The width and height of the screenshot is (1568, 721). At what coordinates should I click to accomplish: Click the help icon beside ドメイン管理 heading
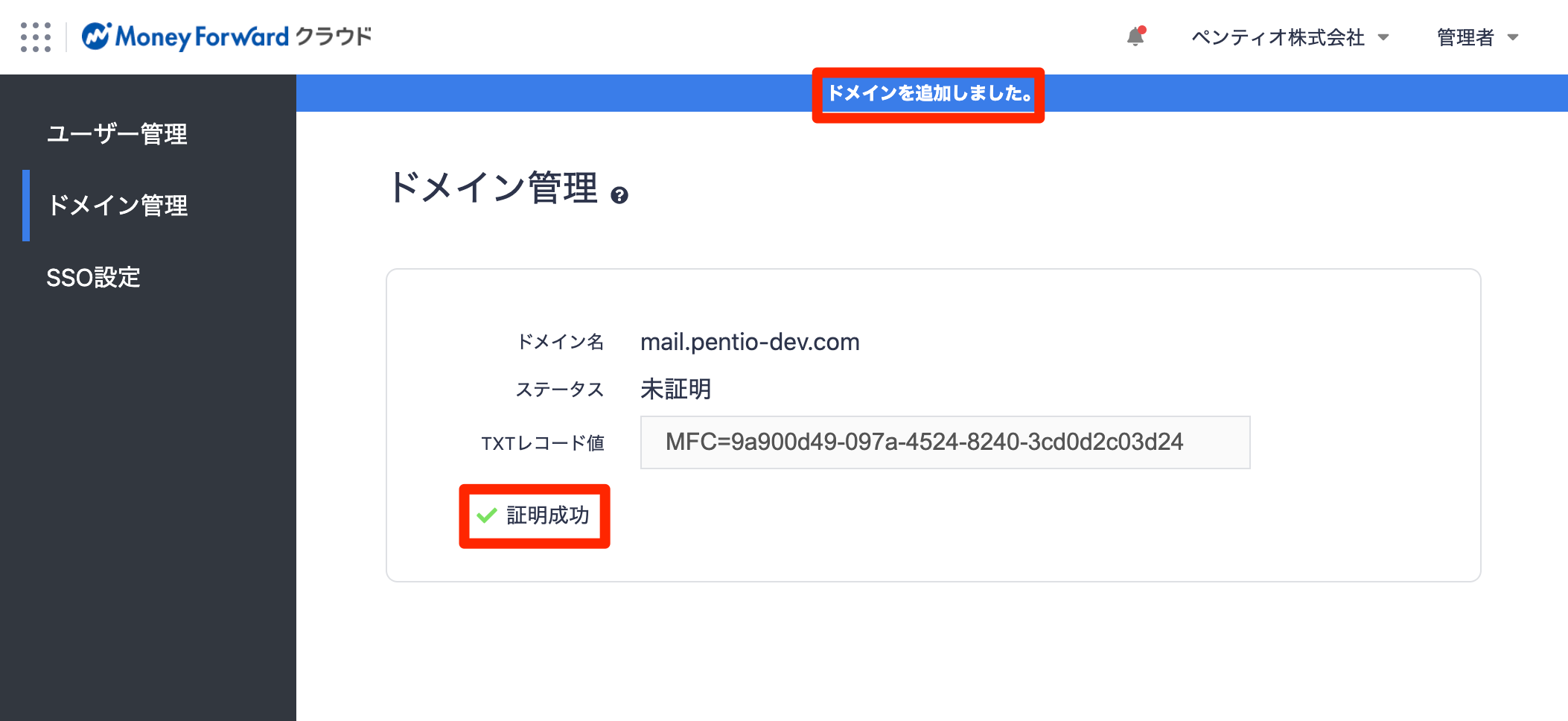click(x=619, y=195)
